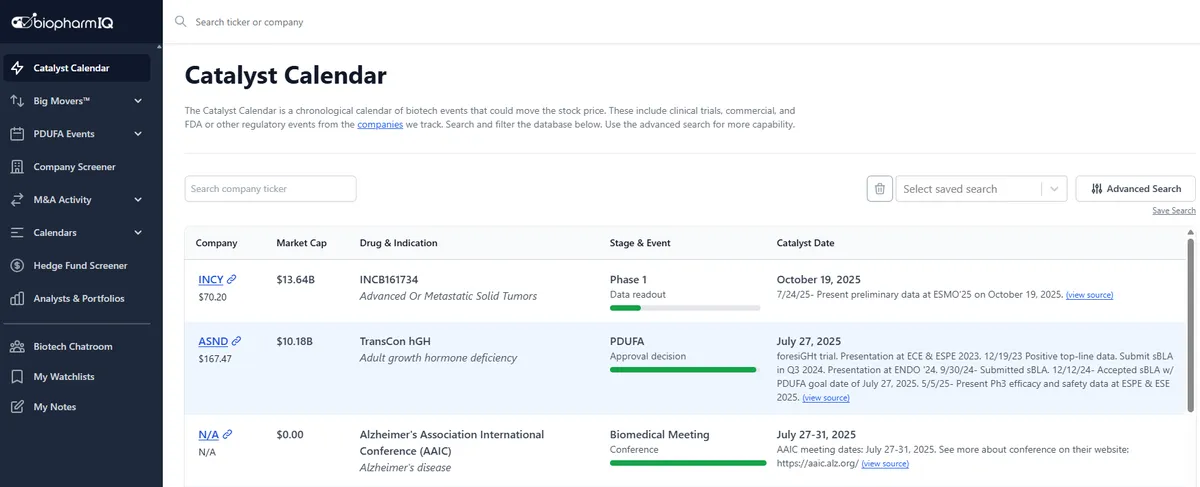The height and width of the screenshot is (487, 1200).
Task: Expand the Big Movers submenu chevron
Action: 138,101
